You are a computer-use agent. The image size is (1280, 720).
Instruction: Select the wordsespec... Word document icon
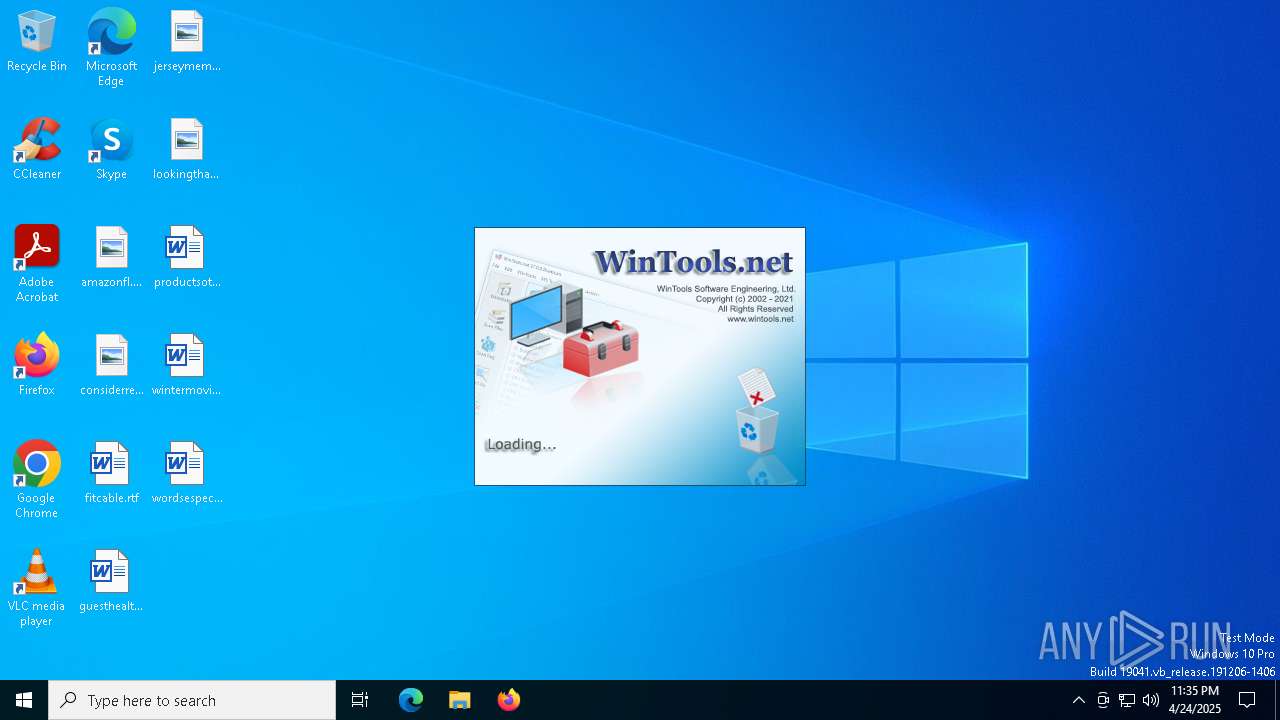click(x=187, y=474)
